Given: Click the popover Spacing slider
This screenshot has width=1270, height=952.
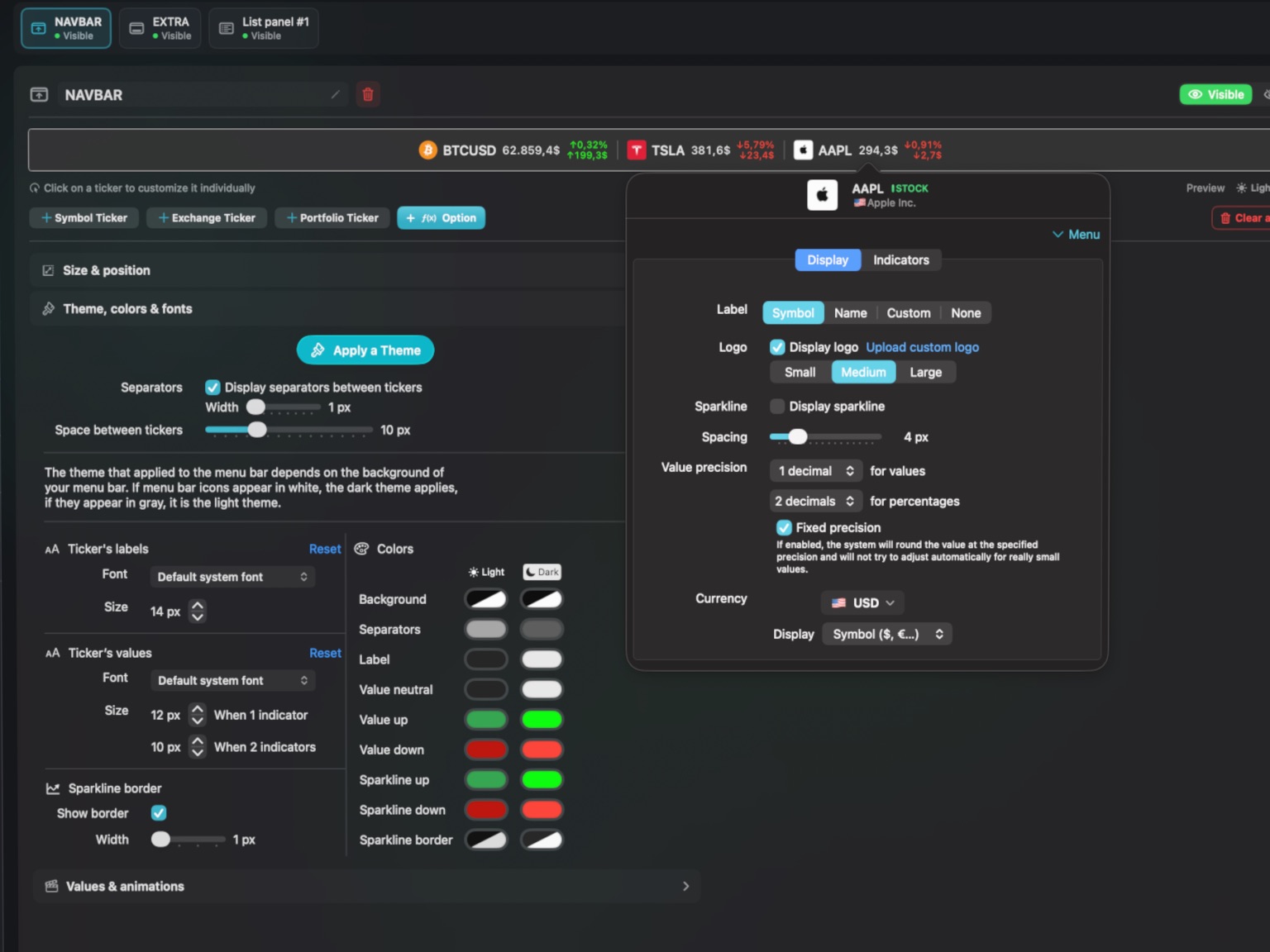Looking at the screenshot, I should click(825, 437).
